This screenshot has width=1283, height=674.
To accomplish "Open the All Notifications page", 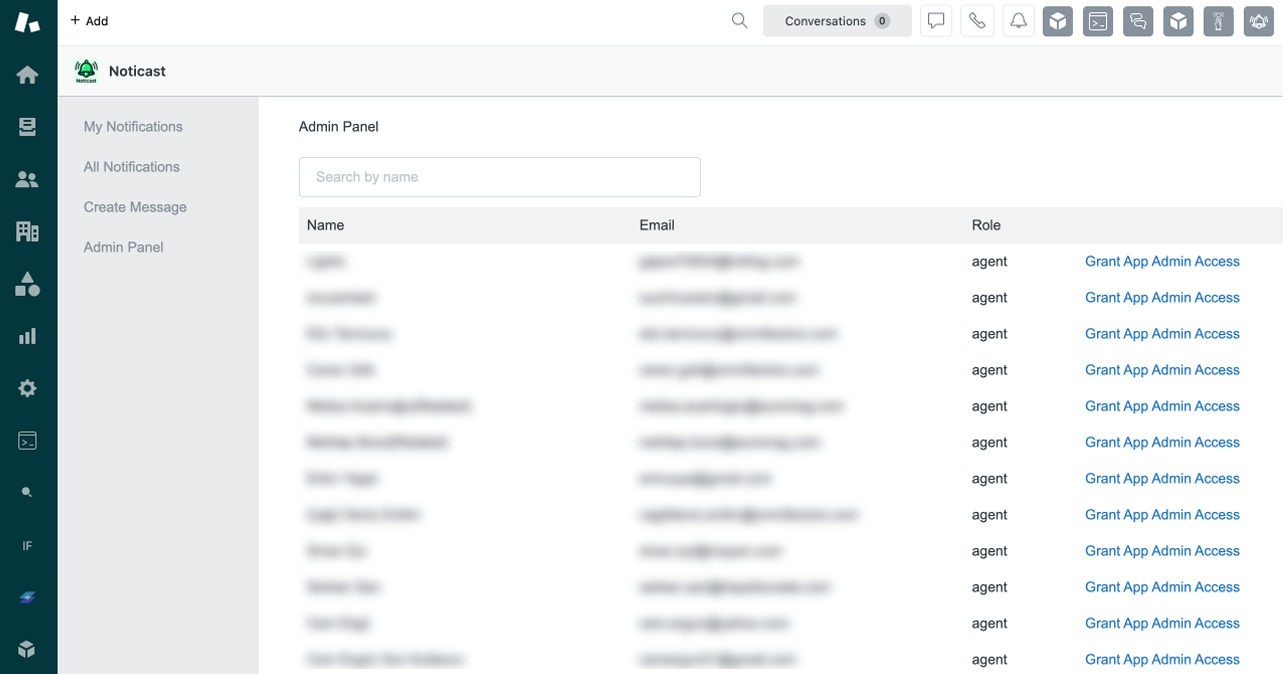I will (x=131, y=166).
